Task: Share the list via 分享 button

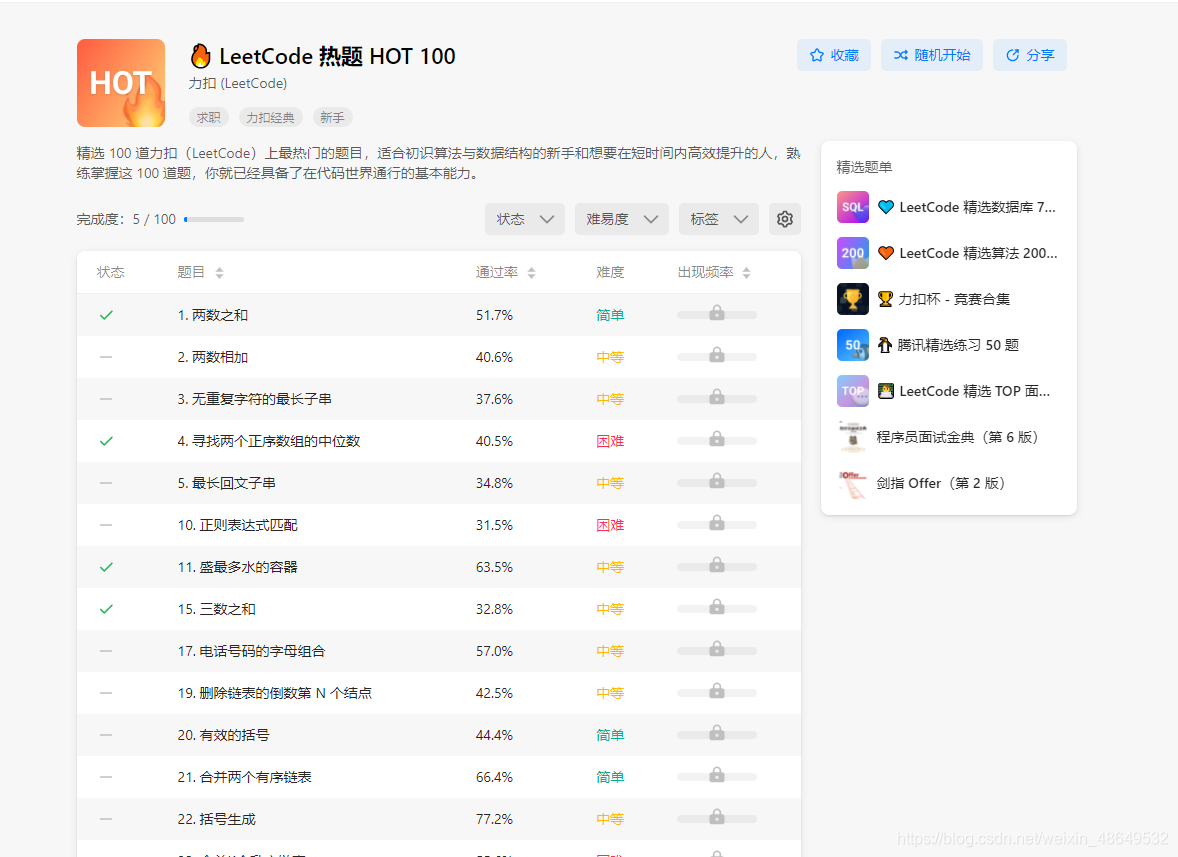Action: [x=1030, y=55]
